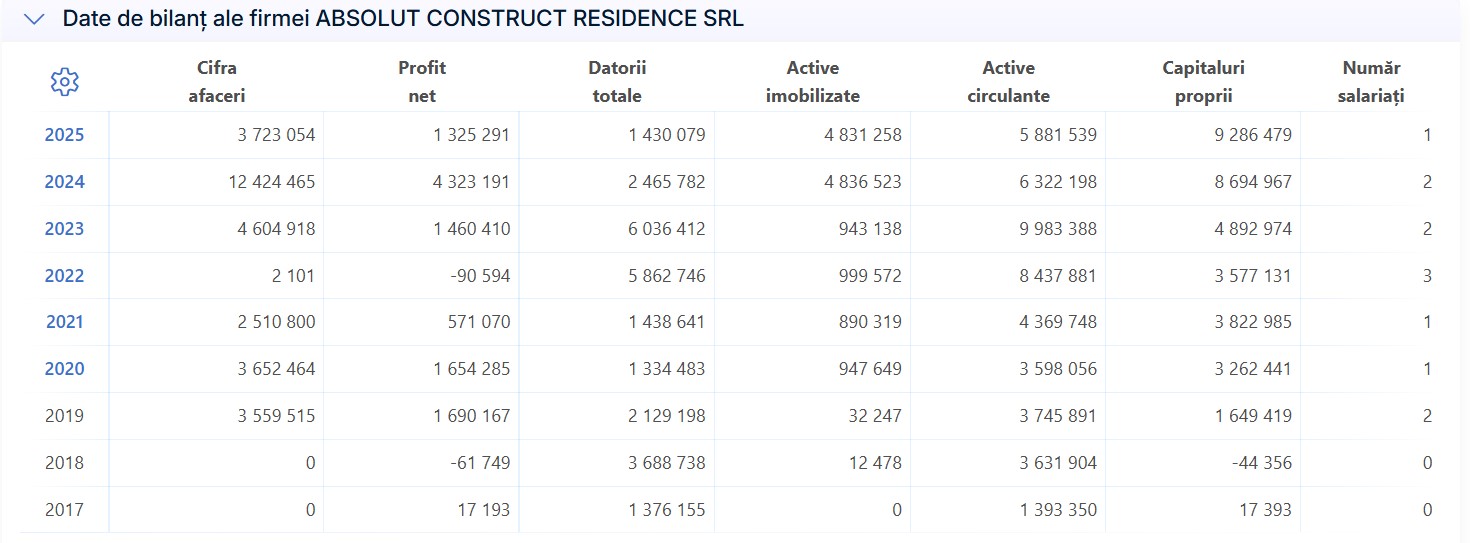Viewport: 1470px width, 543px height.
Task: Select the 2017 total debts 1 376 155
Action: click(667, 510)
